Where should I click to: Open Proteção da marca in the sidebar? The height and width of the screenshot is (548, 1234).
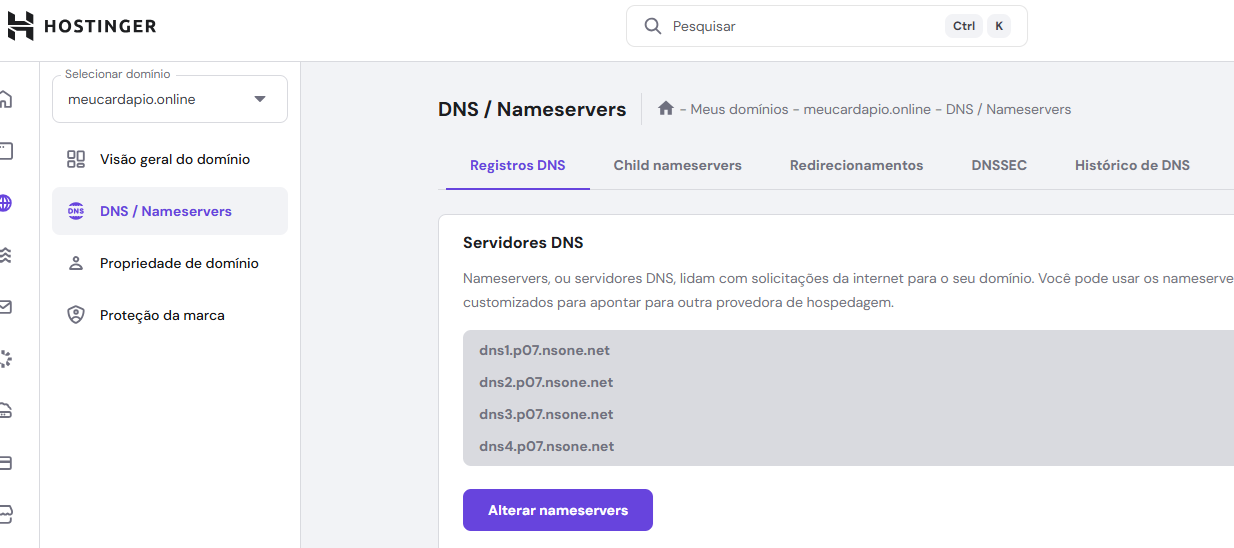(170, 315)
